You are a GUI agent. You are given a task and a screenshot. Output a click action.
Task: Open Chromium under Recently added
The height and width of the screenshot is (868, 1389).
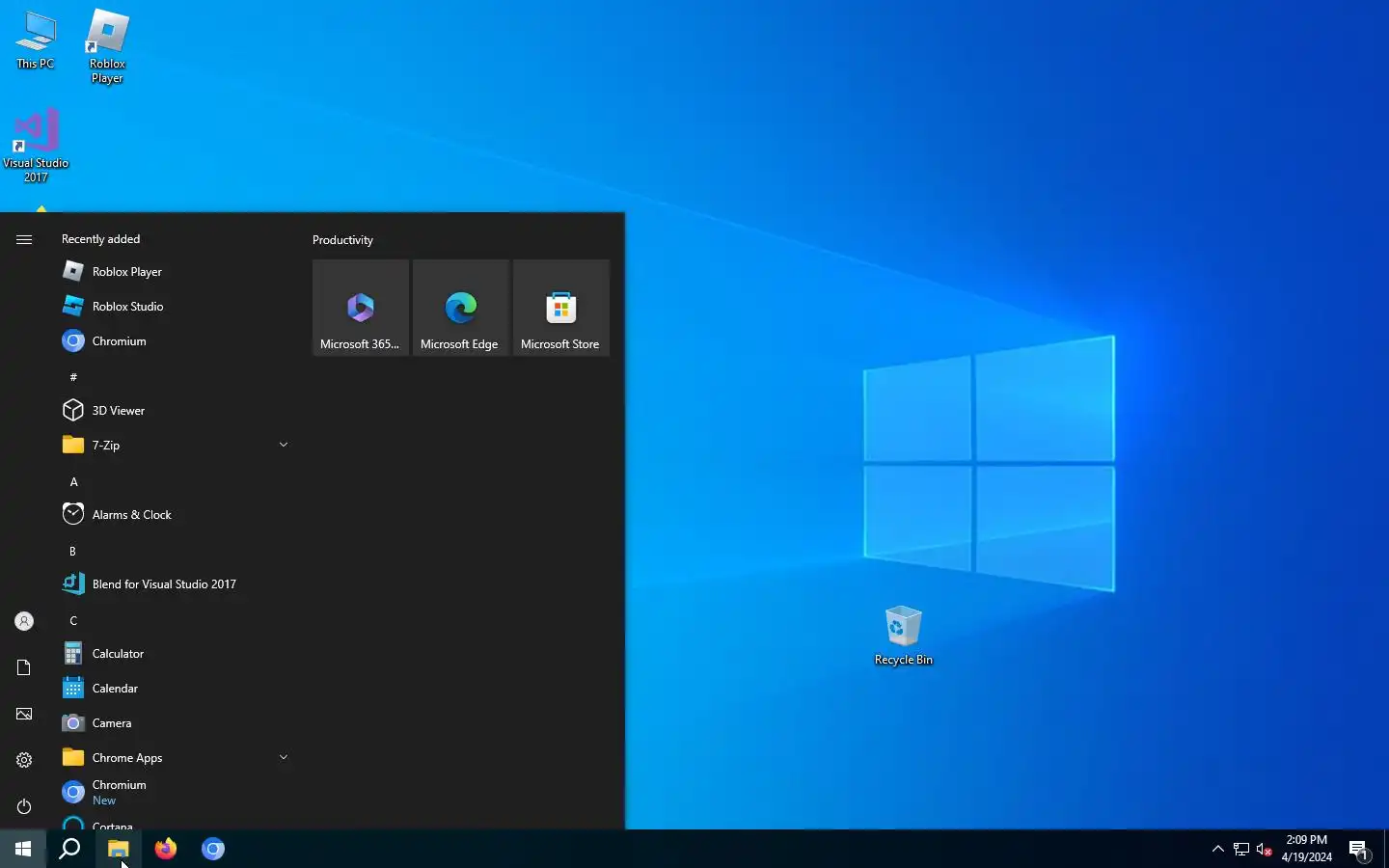pos(174,341)
